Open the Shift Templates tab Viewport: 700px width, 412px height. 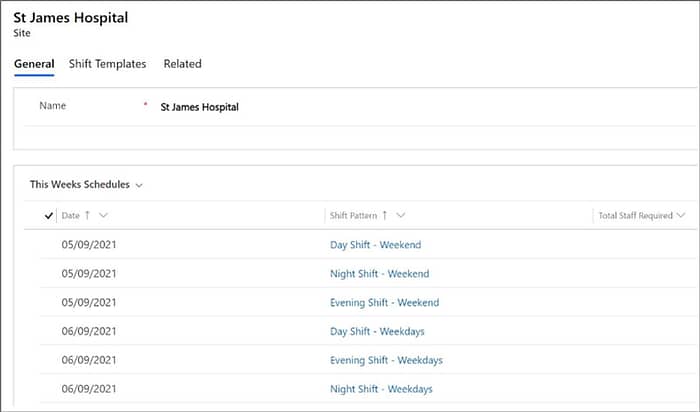click(108, 64)
